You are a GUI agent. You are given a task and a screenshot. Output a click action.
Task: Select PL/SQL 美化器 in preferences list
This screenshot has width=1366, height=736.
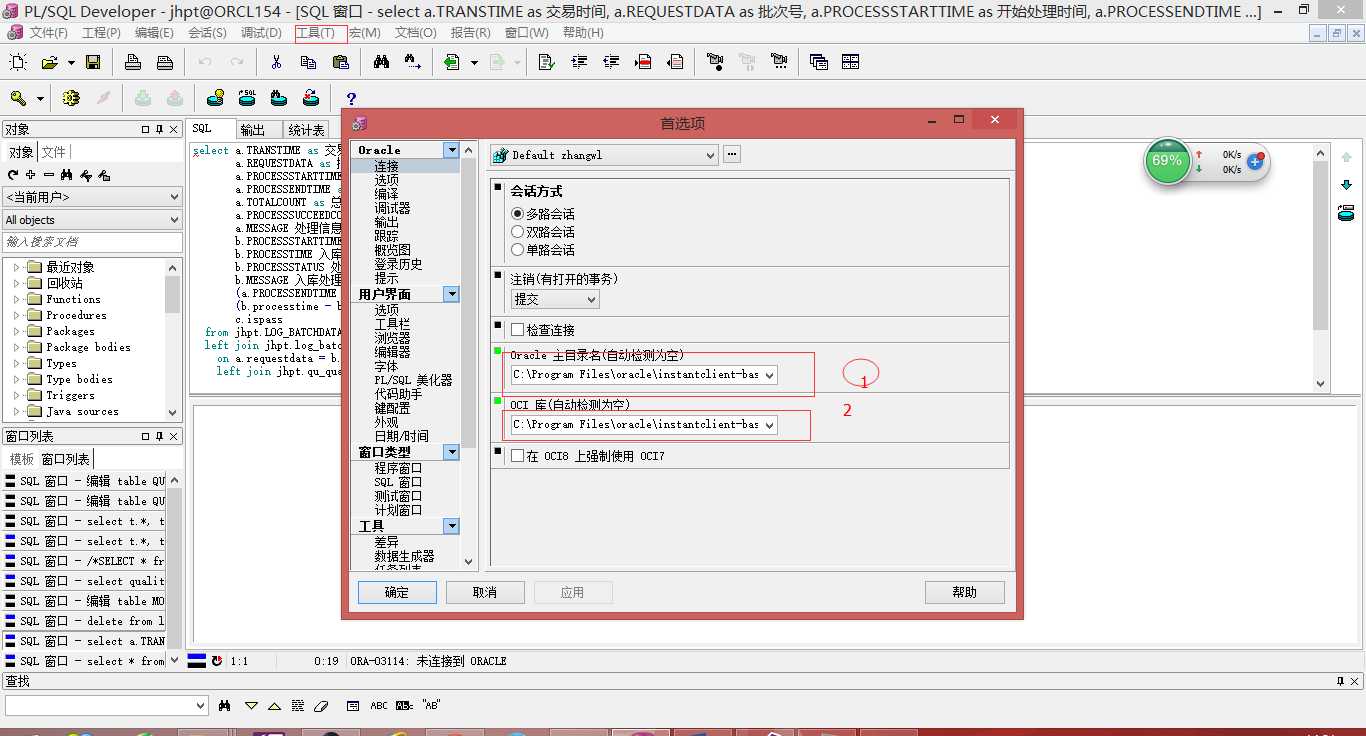[x=413, y=380]
